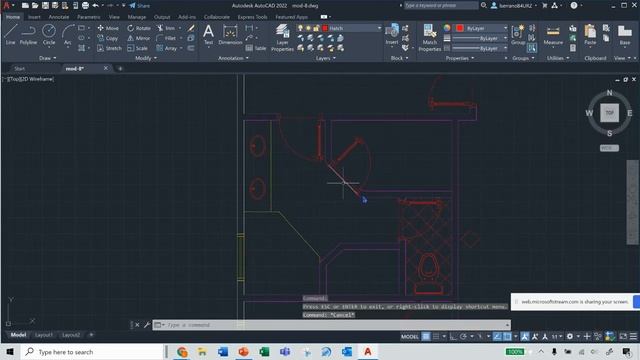Open the ByLayer linetype dropdown
640x360 pixels.
point(505,48)
